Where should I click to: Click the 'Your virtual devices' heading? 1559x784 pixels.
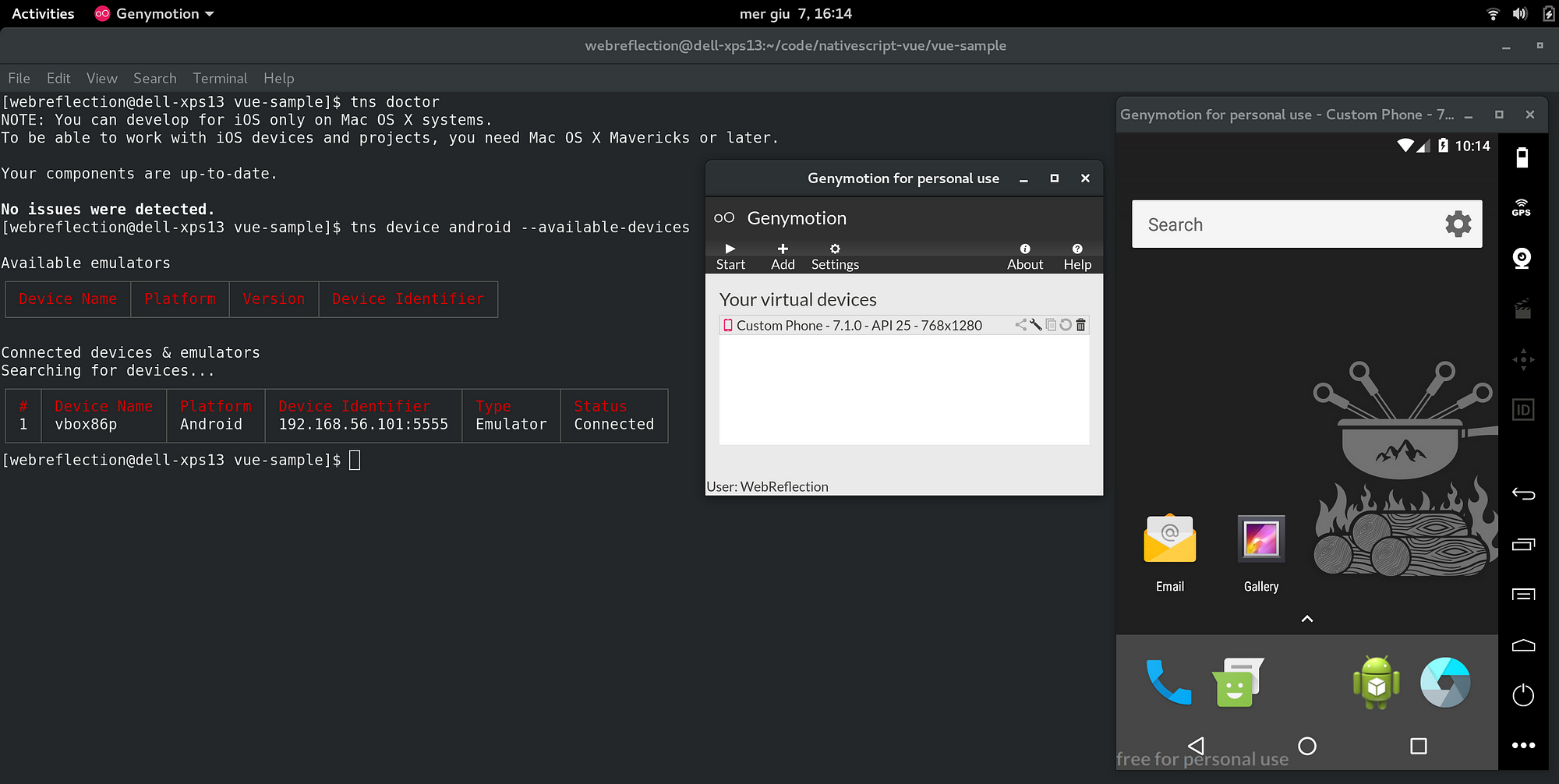pyautogui.click(x=797, y=299)
